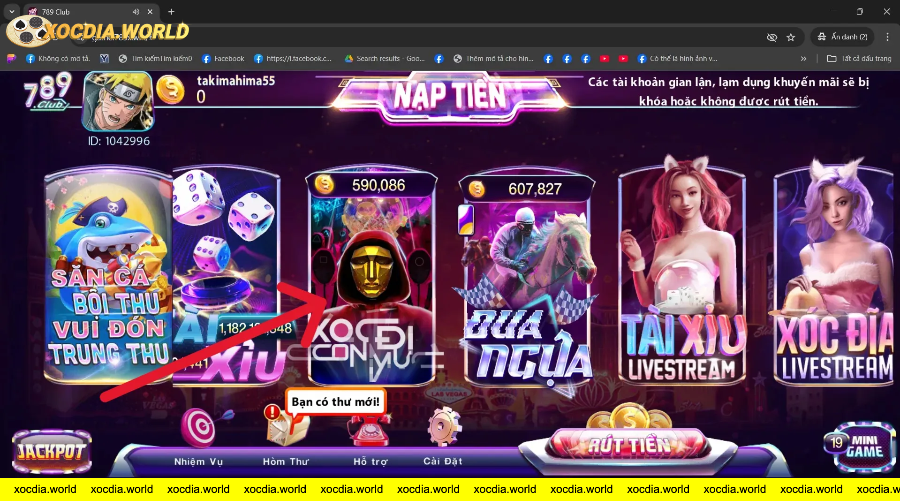Viewport: 900px width, 501px height.
Task: Launch the Săn Cá fishing game card
Action: pyautogui.click(x=108, y=275)
